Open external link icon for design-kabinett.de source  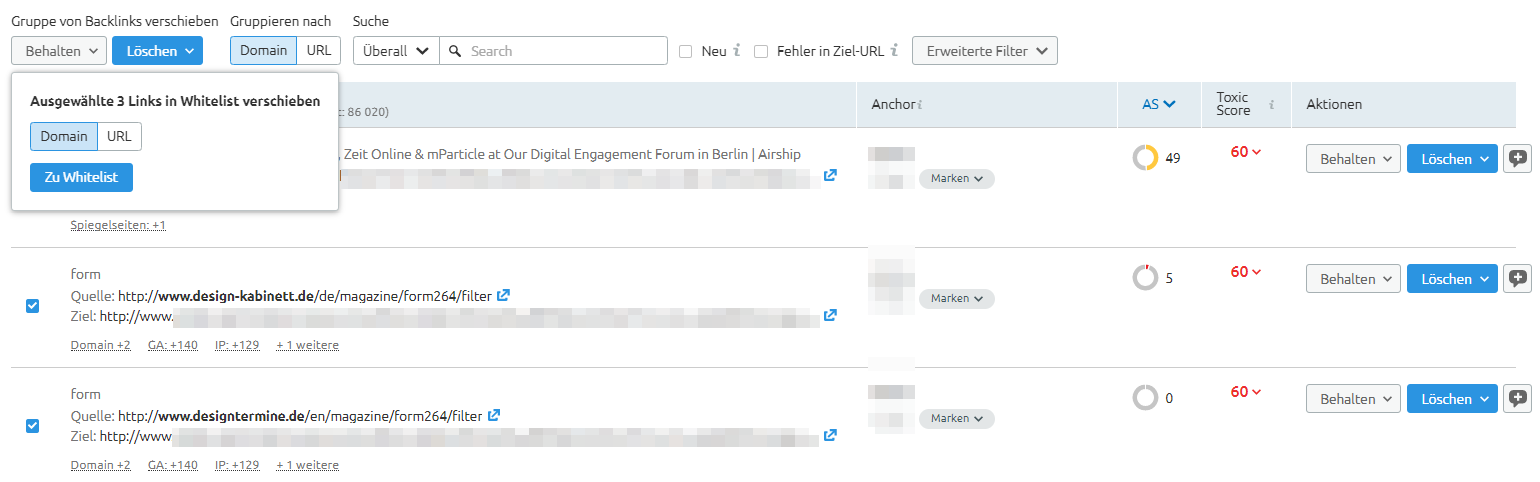[504, 295]
